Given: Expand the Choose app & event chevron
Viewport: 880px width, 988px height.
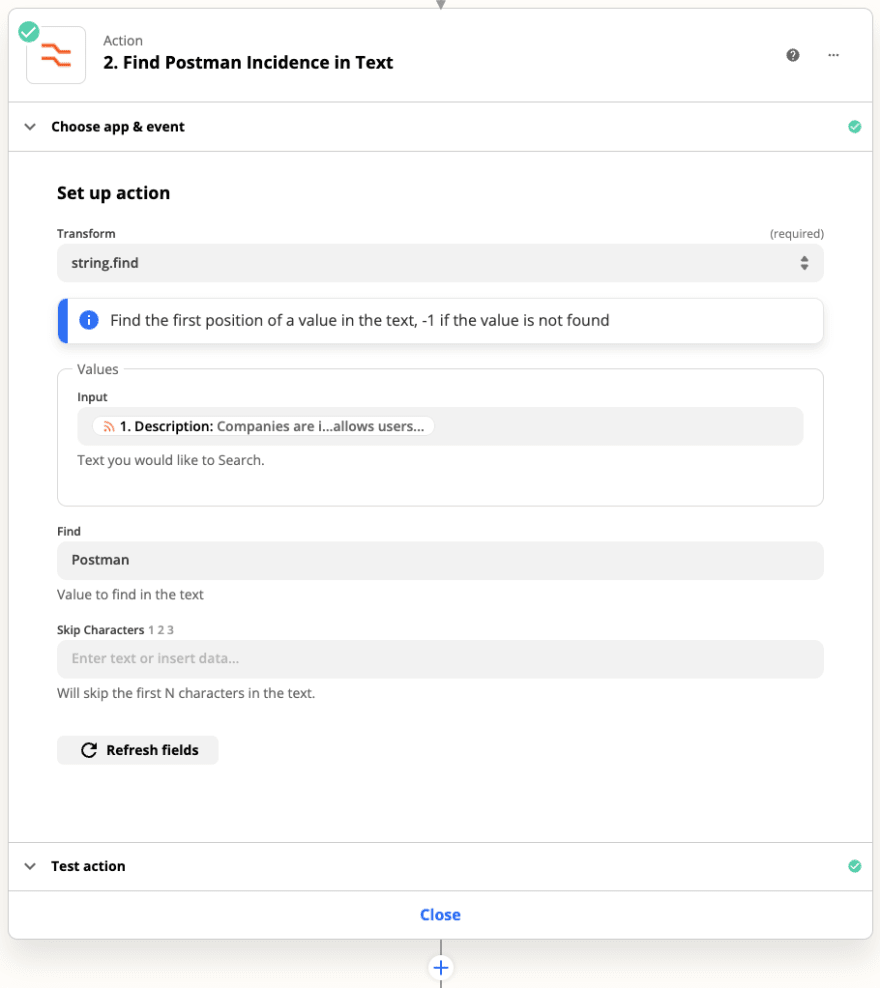Looking at the screenshot, I should (30, 127).
